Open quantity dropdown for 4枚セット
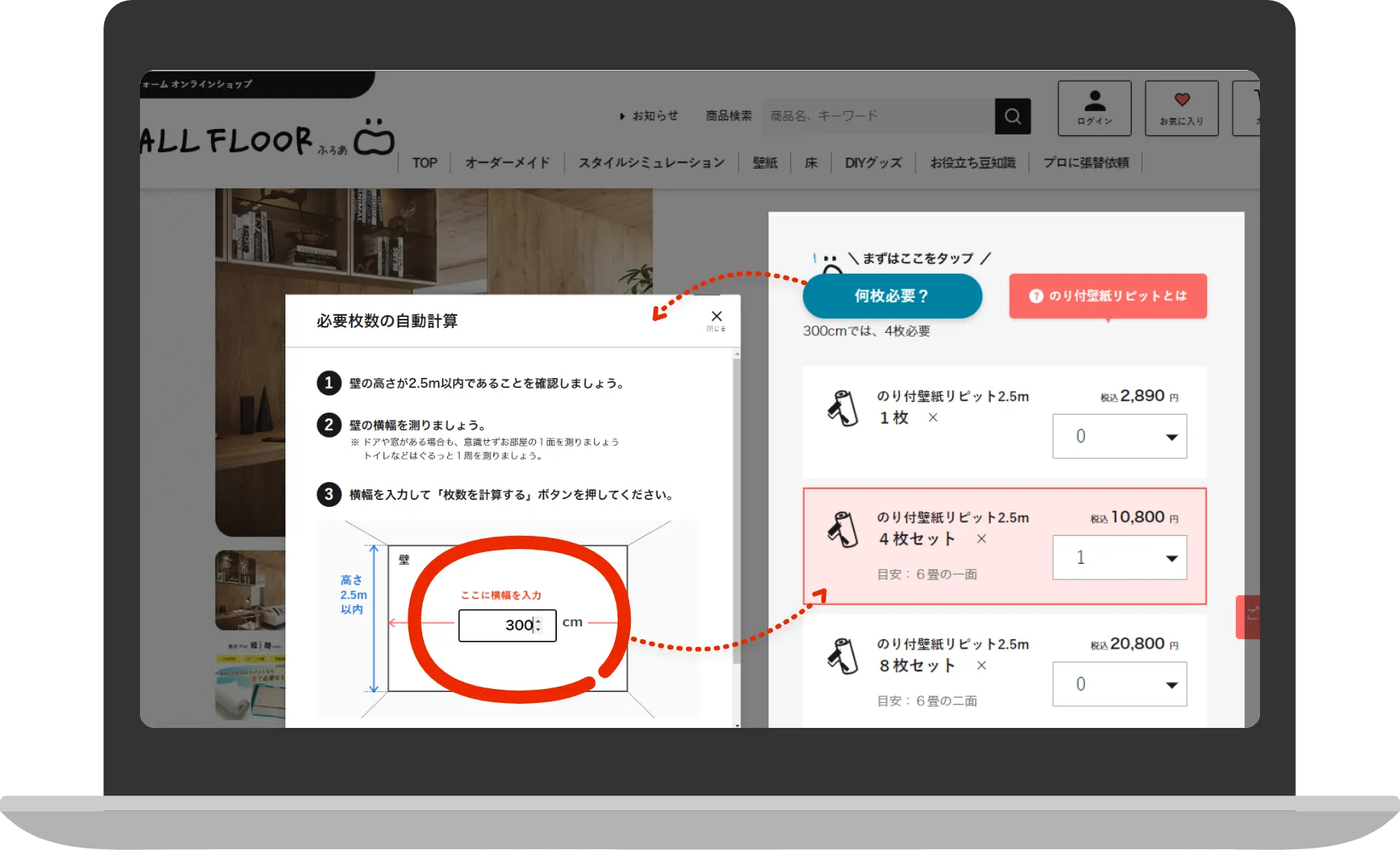This screenshot has width=1400, height=850. point(1119,558)
